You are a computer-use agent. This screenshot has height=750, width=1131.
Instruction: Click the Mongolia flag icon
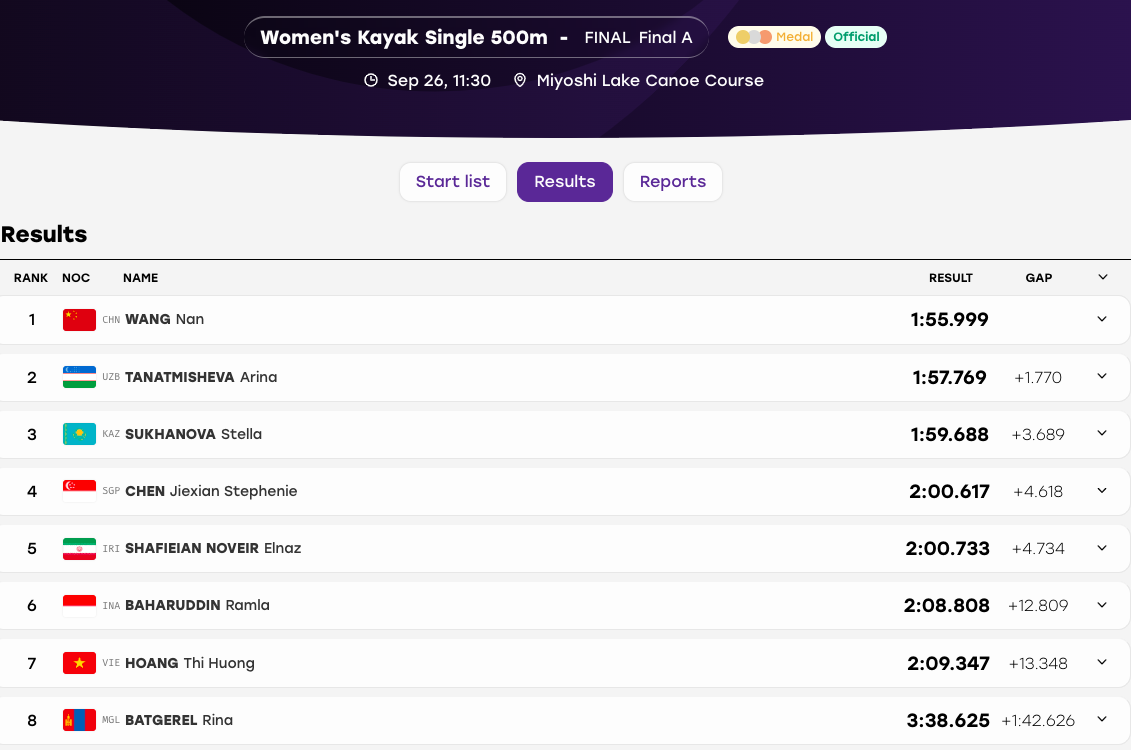79,720
